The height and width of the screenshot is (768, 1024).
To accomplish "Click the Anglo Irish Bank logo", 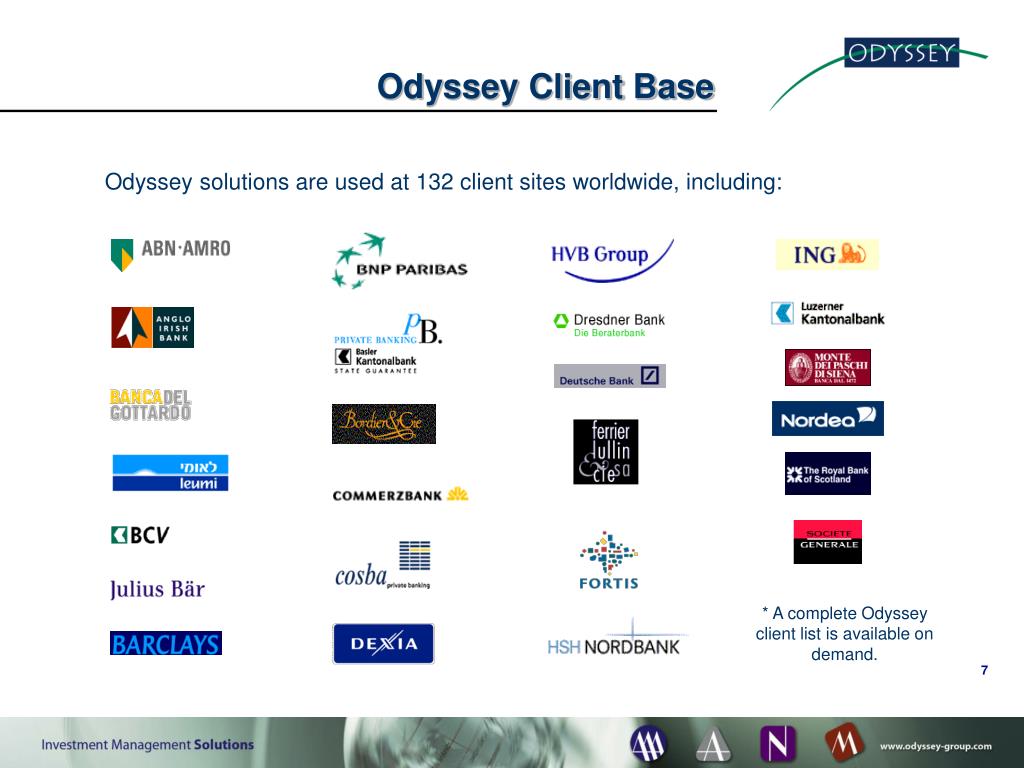I will click(x=152, y=327).
